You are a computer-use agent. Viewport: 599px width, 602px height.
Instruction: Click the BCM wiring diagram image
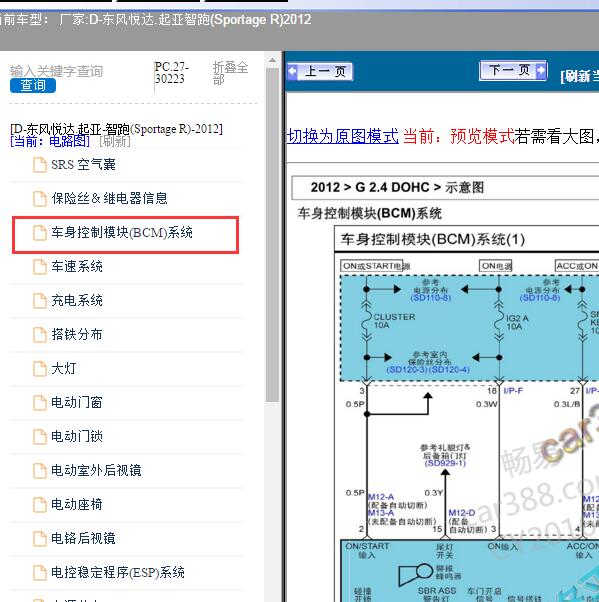click(x=467, y=414)
